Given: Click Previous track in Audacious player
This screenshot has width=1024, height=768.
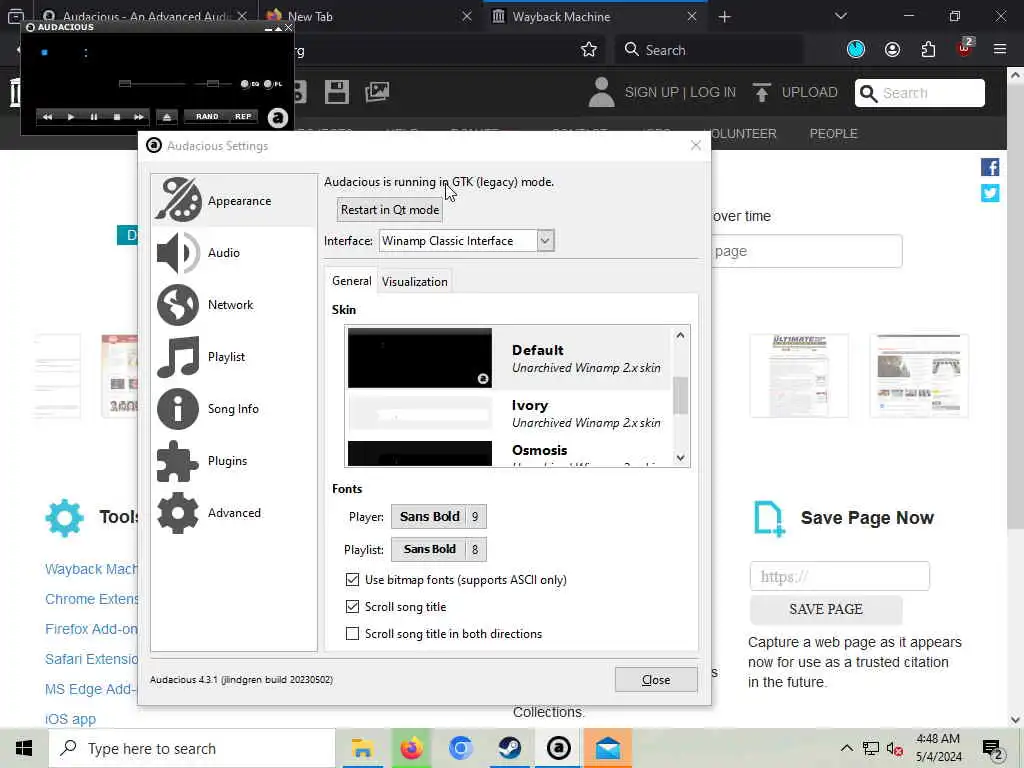Looking at the screenshot, I should (x=47, y=117).
